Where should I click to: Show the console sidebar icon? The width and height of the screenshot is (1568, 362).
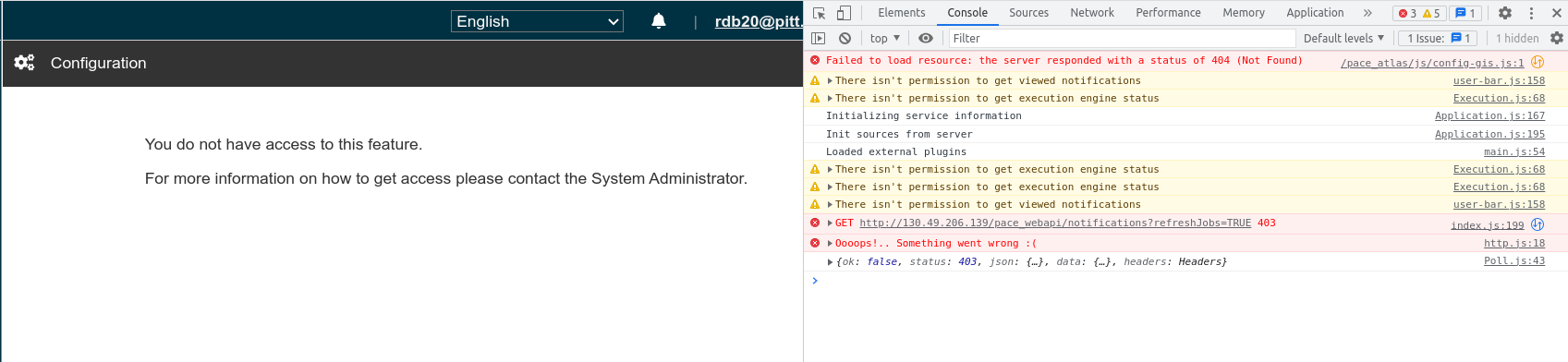click(x=818, y=38)
